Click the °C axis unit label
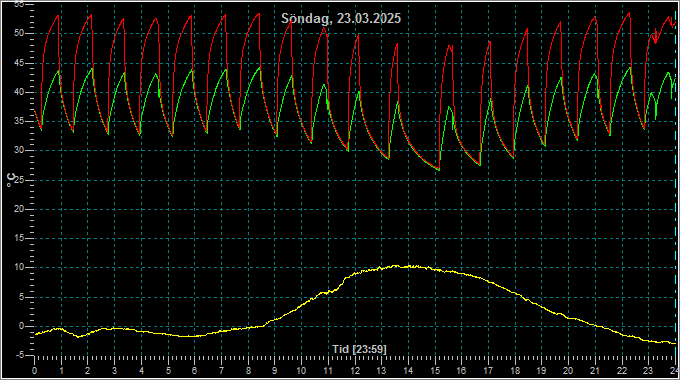The width and height of the screenshot is (680, 380). click(11, 180)
